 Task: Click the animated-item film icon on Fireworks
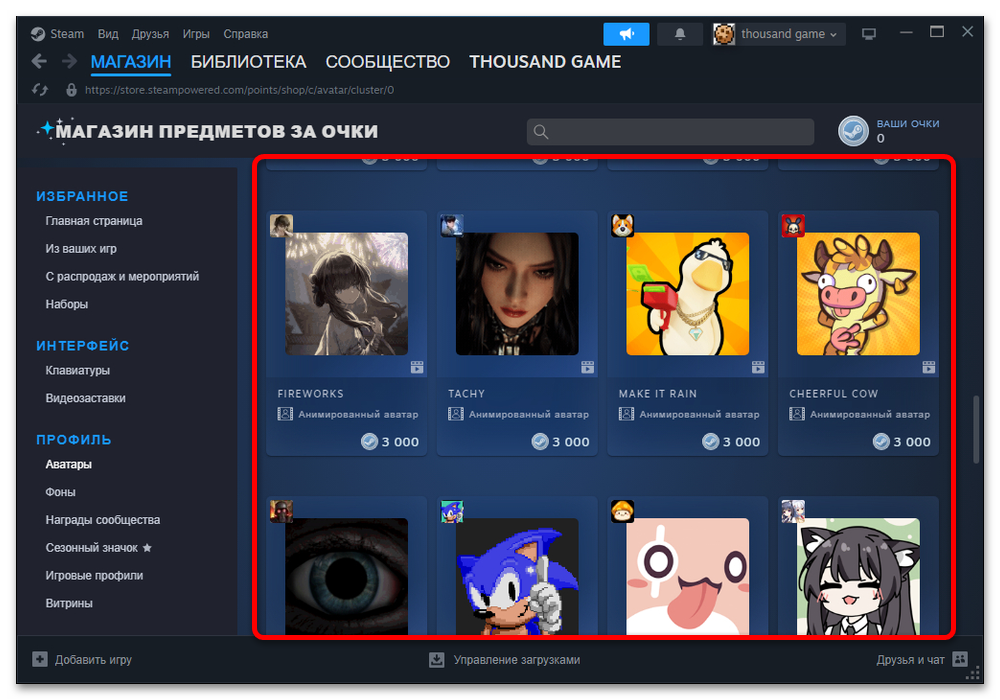point(417,367)
